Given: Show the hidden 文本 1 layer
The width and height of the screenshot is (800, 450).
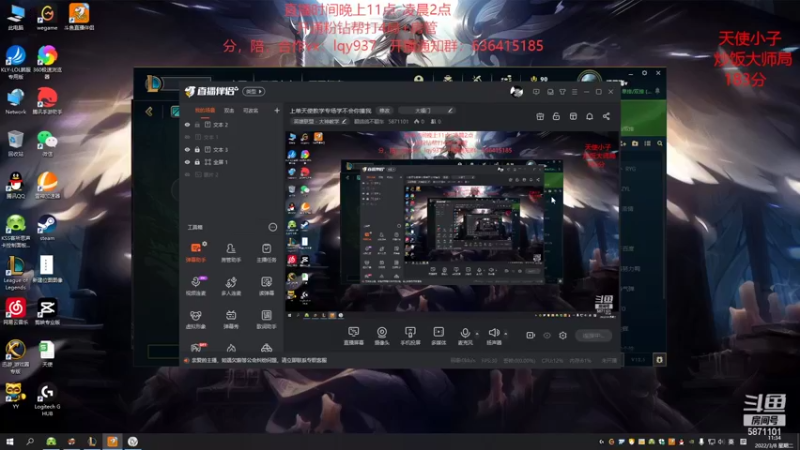Looking at the screenshot, I should click(187, 137).
